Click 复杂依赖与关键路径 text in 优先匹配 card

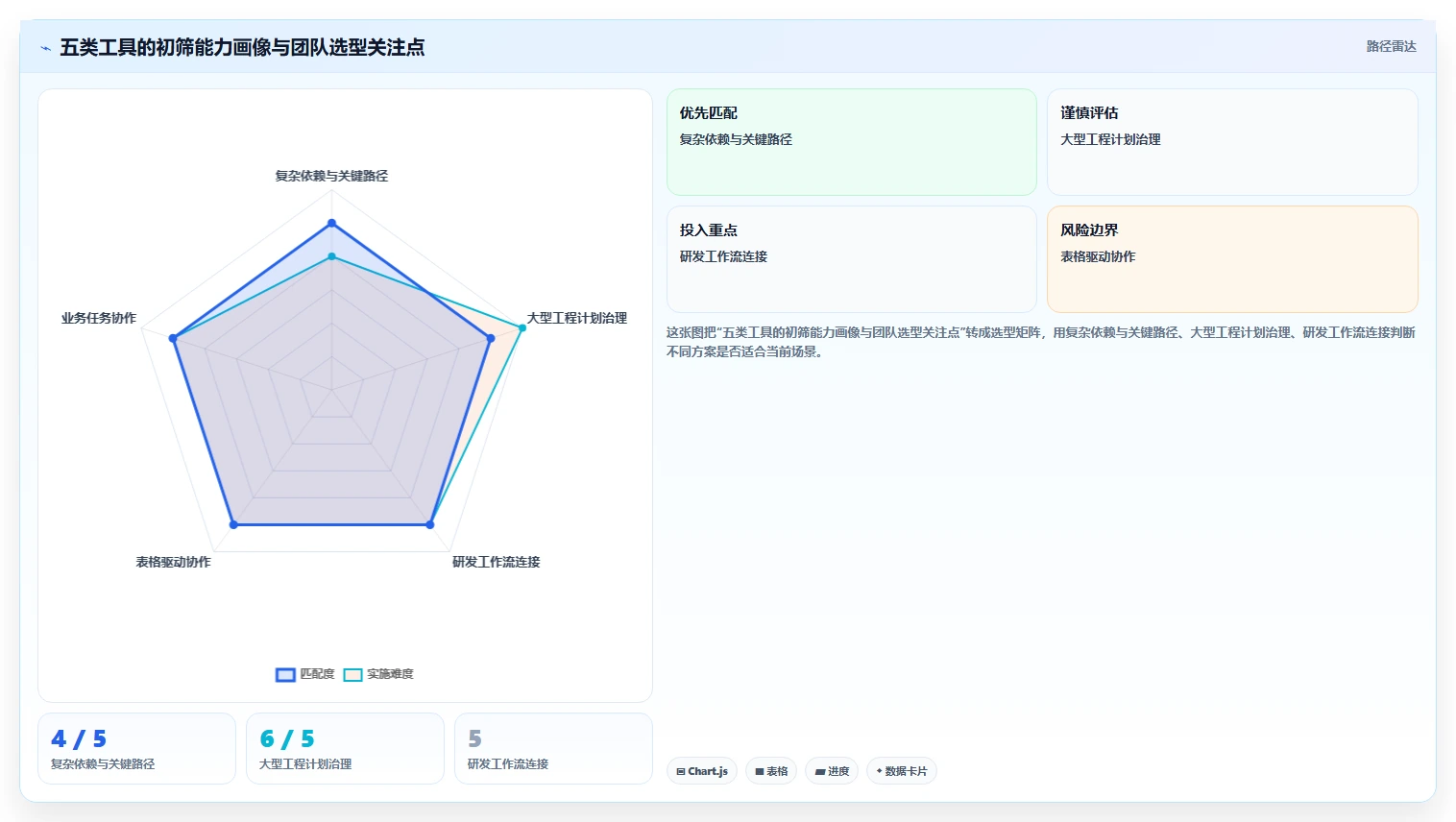click(x=736, y=139)
